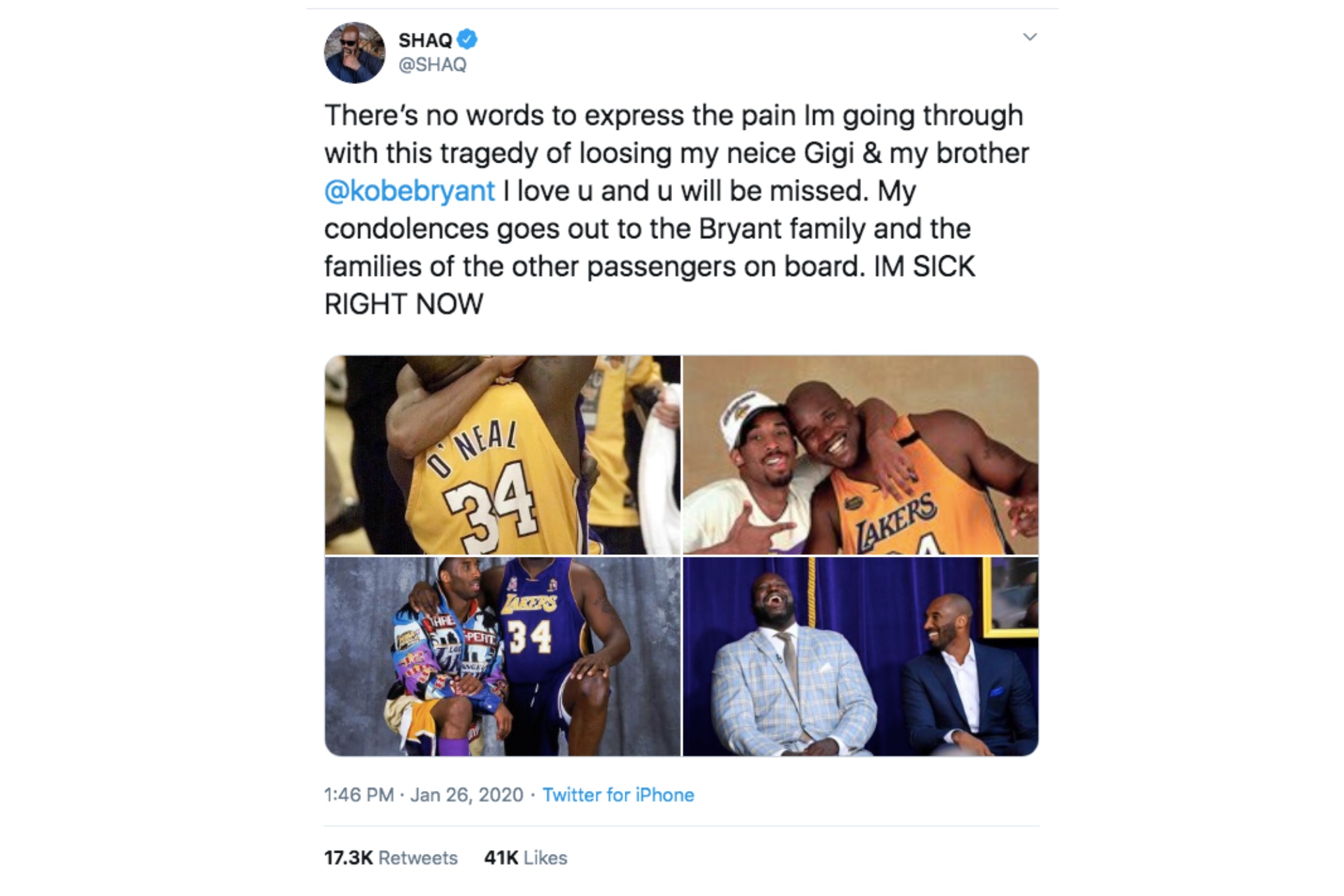Screen dimensions: 1344x896
Task: Open the SHAQ display name profile link
Action: [x=425, y=41]
